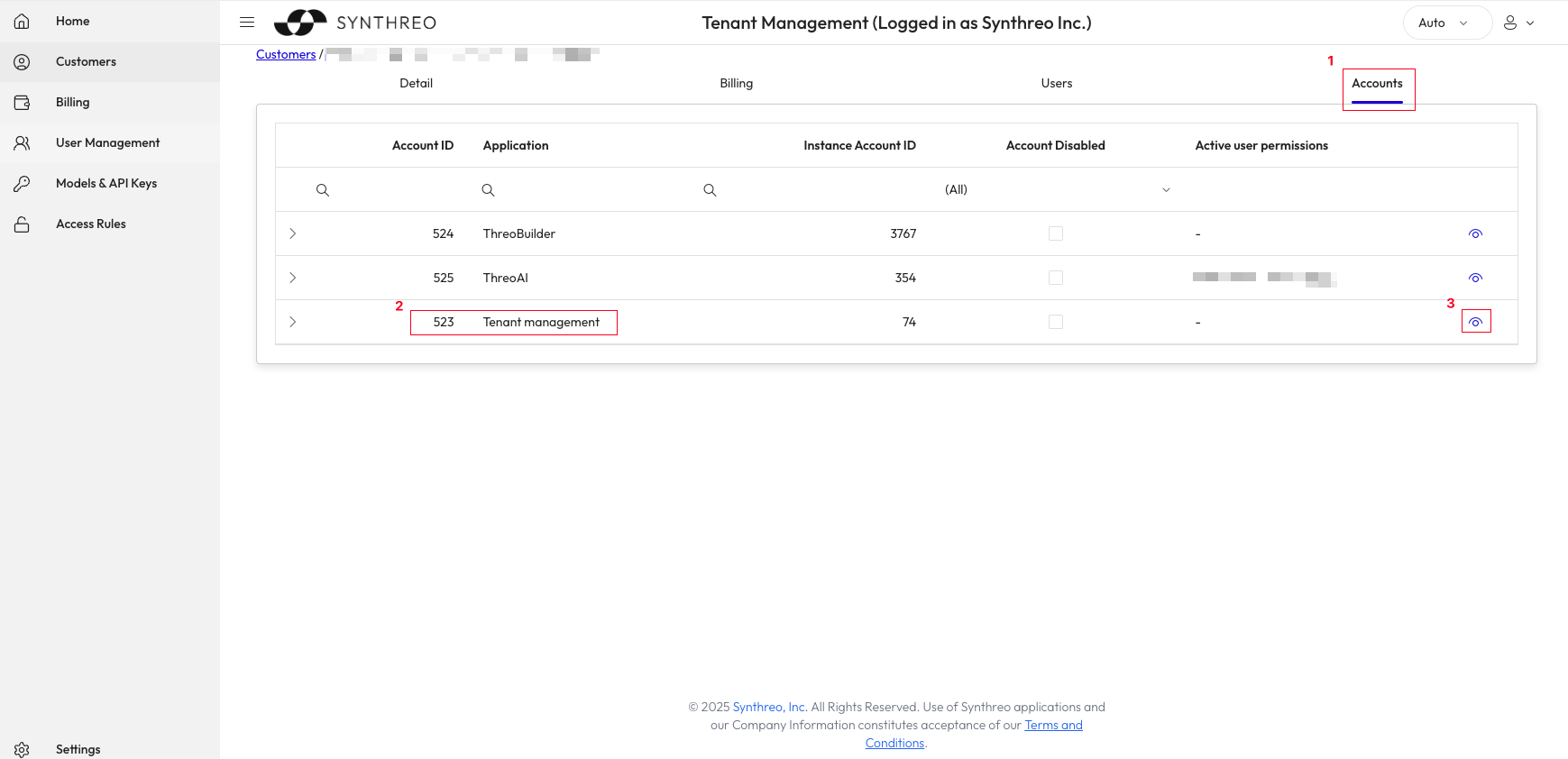
Task: View Tenant management account via eye icon
Action: tap(1475, 322)
